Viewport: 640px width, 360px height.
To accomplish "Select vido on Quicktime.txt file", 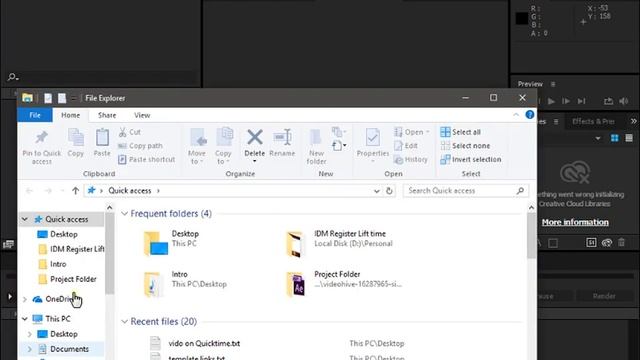I will pyautogui.click(x=204, y=343).
